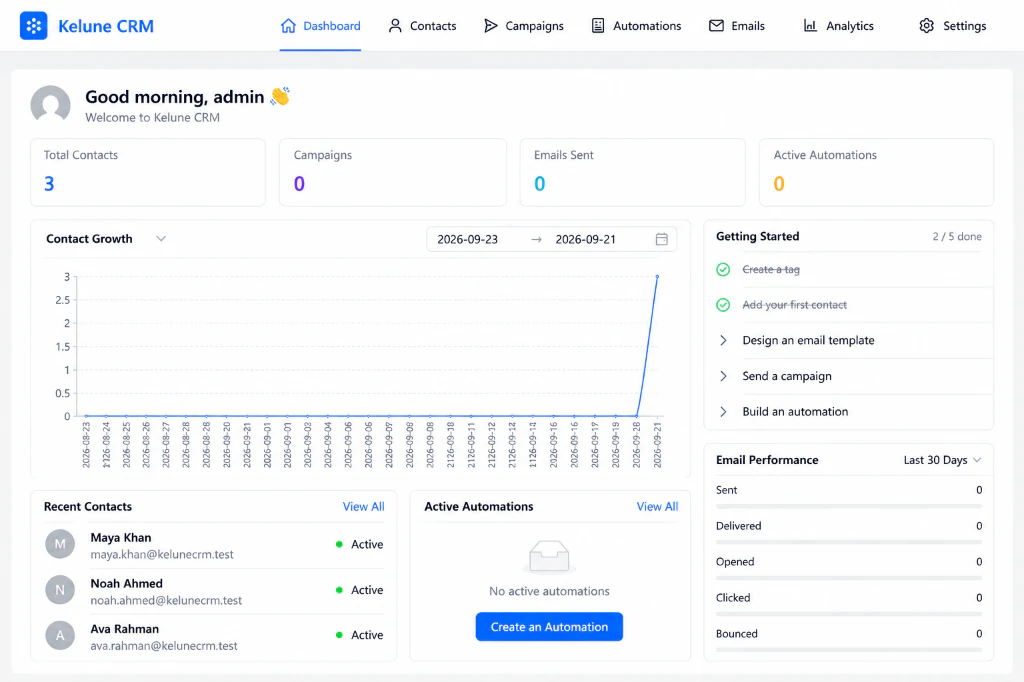
Task: Click the Settings gear icon
Action: [926, 25]
